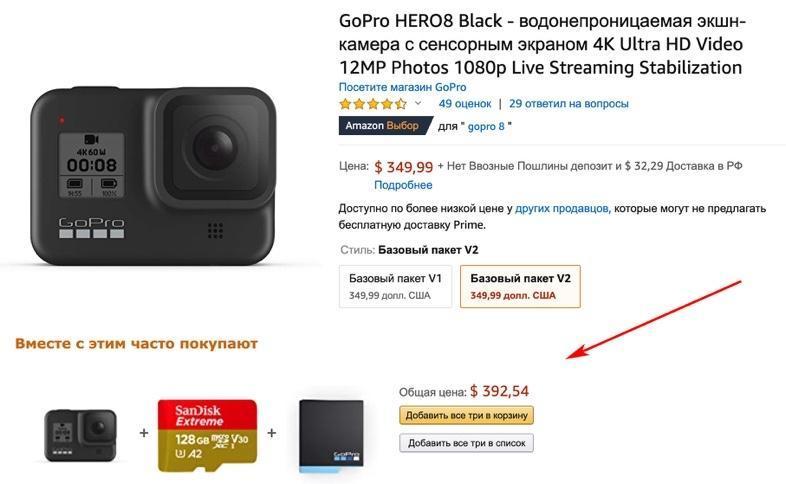Screen dimensions: 786x484
Task: Expand the rating breakdown chevron
Action: [x=418, y=104]
